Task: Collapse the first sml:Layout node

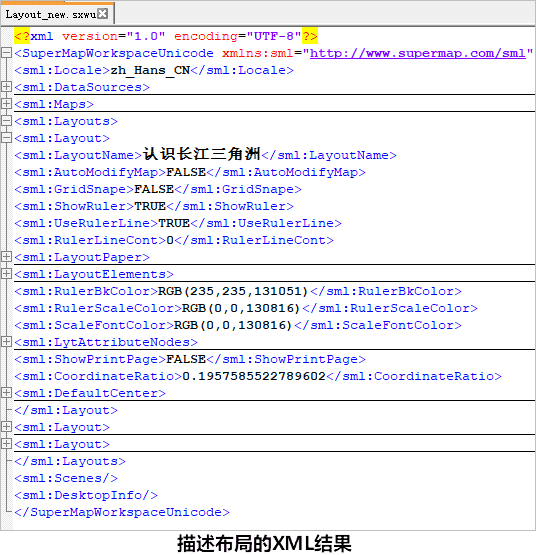Action: pos(6,138)
